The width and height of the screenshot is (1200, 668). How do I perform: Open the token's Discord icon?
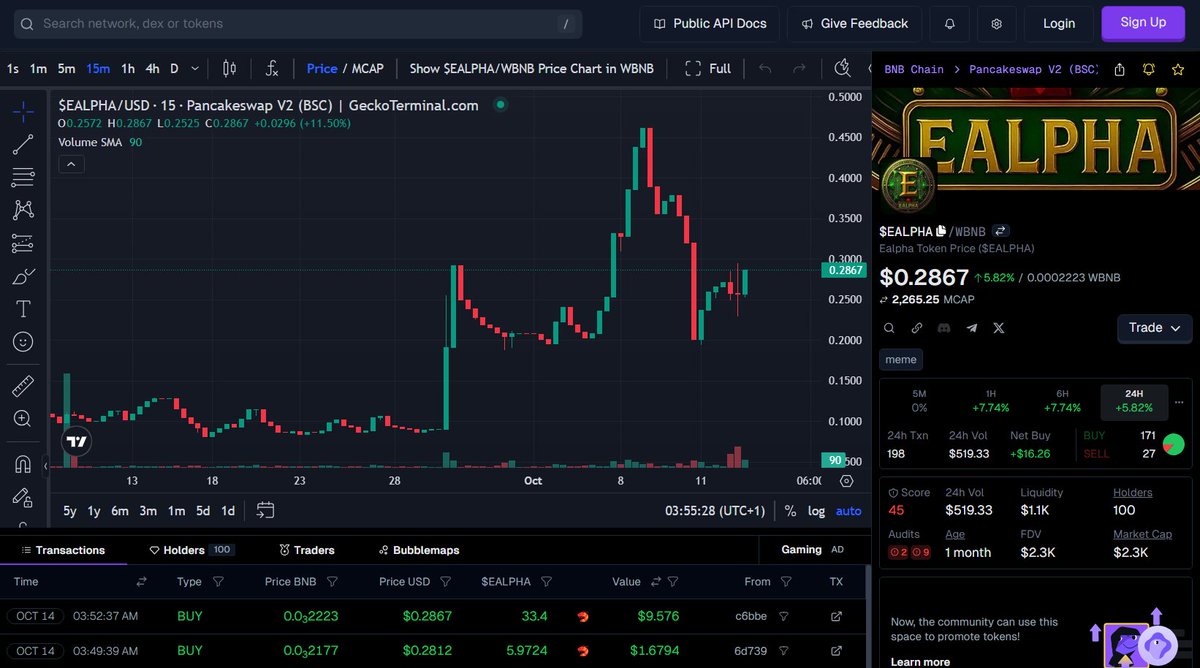pyautogui.click(x=944, y=328)
